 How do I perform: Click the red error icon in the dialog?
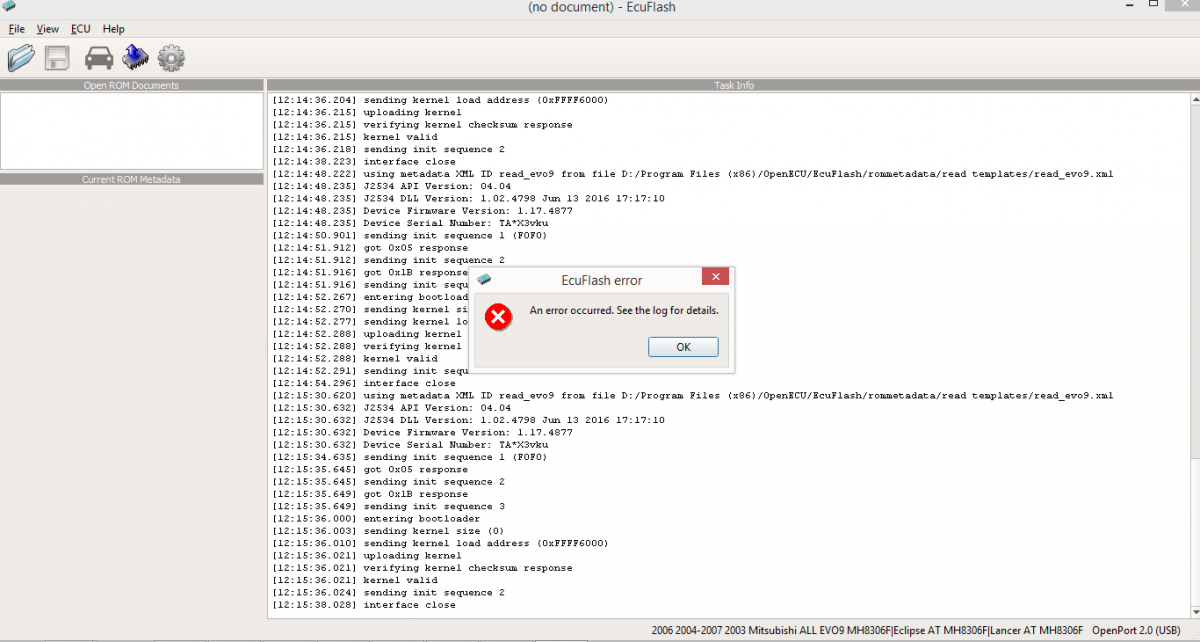tap(498, 317)
